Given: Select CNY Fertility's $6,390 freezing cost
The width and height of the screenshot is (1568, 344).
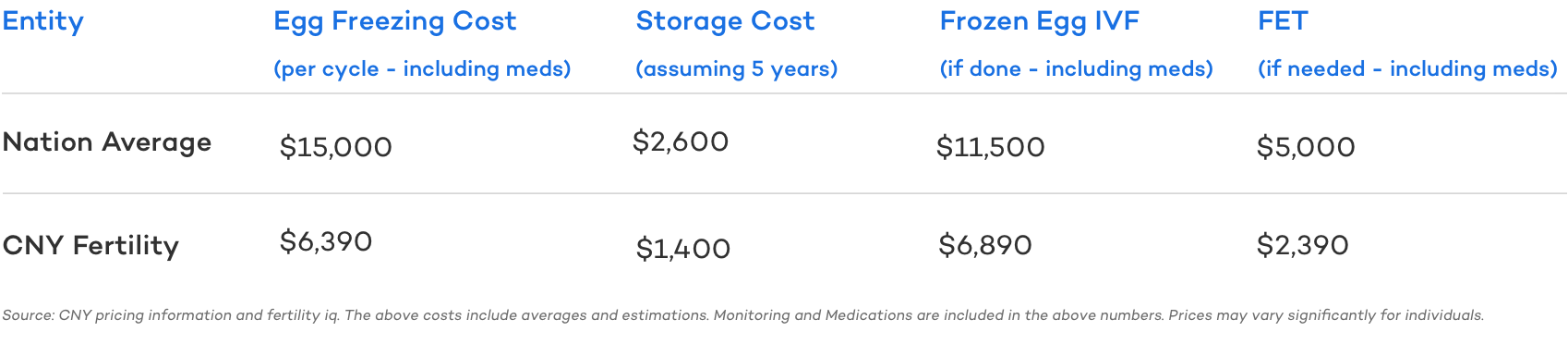Looking at the screenshot, I should tap(326, 241).
